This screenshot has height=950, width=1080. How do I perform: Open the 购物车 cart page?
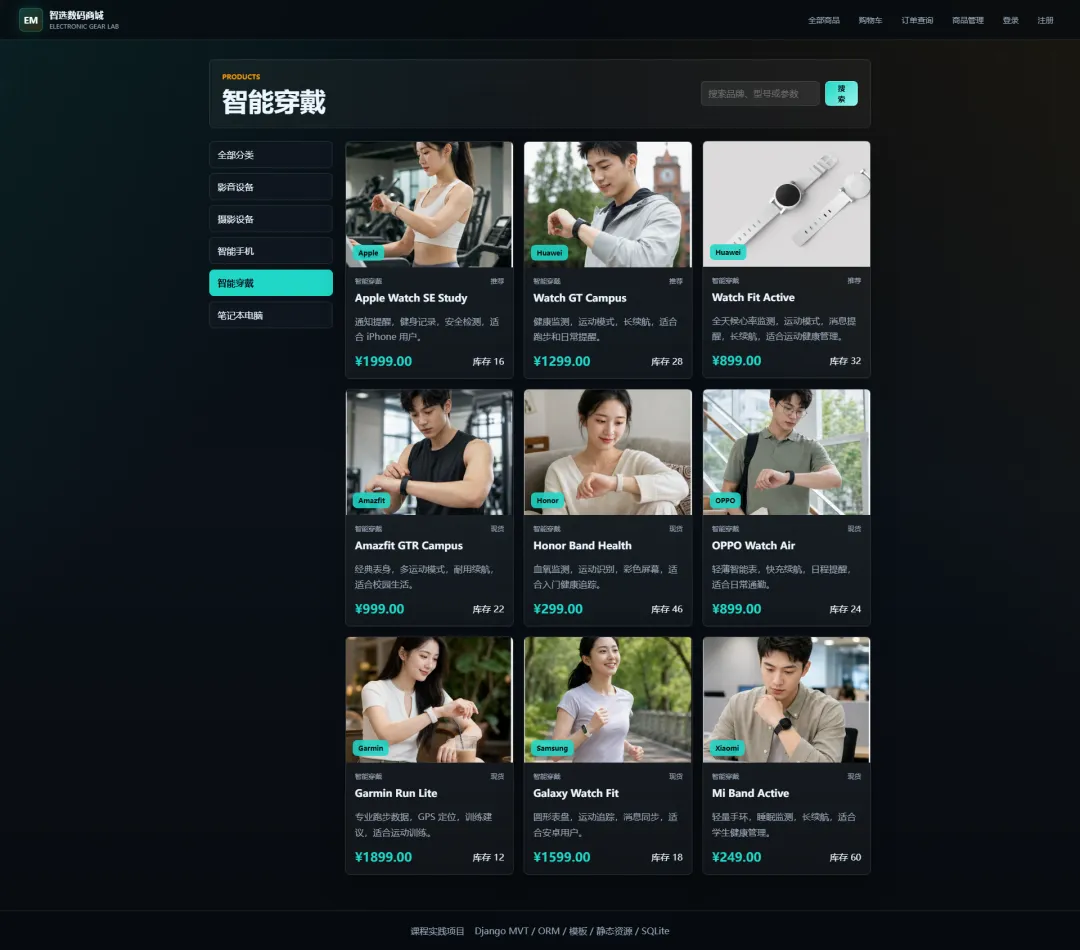point(870,21)
